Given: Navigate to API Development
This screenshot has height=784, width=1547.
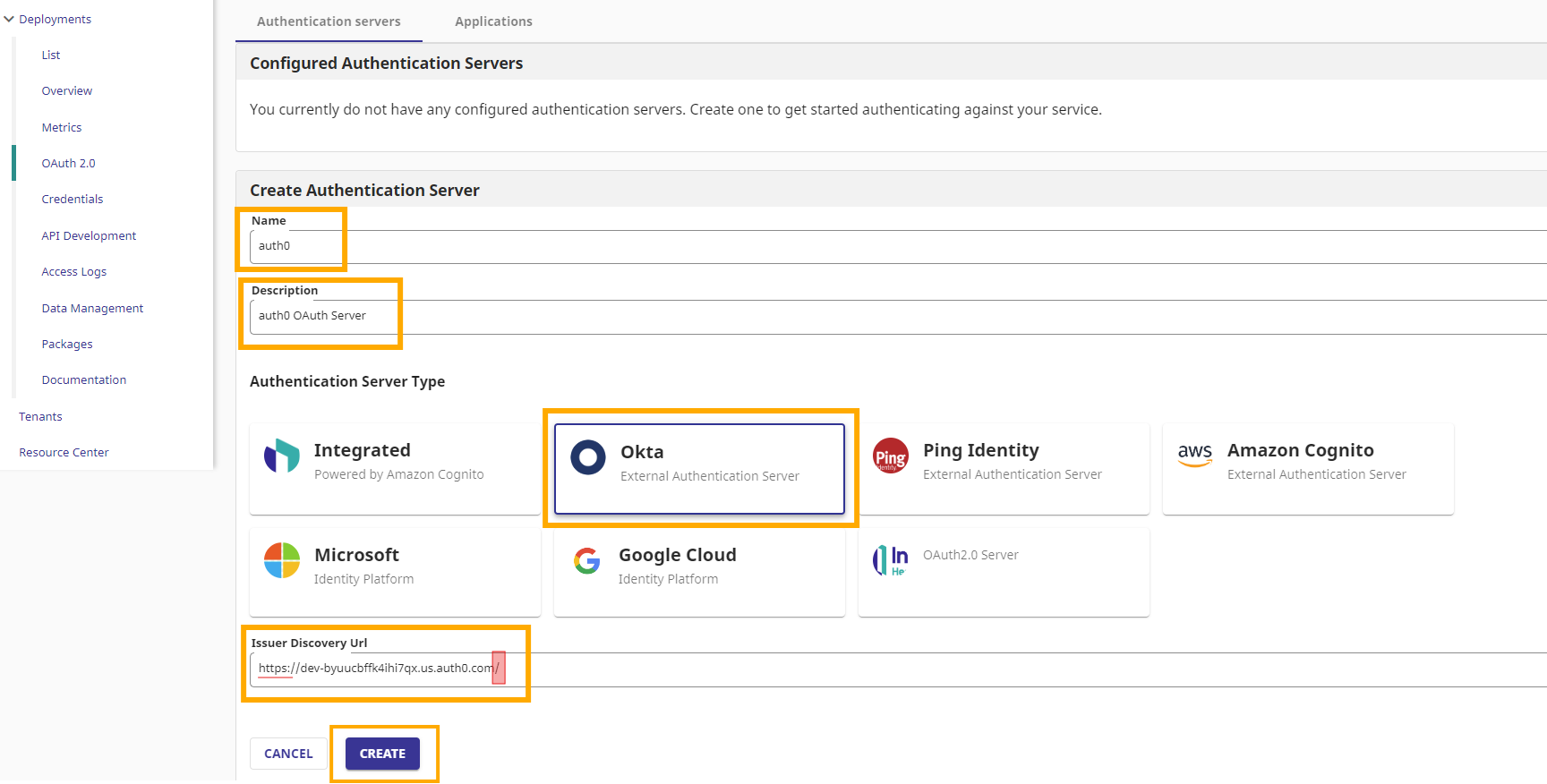Looking at the screenshot, I should (x=89, y=235).
